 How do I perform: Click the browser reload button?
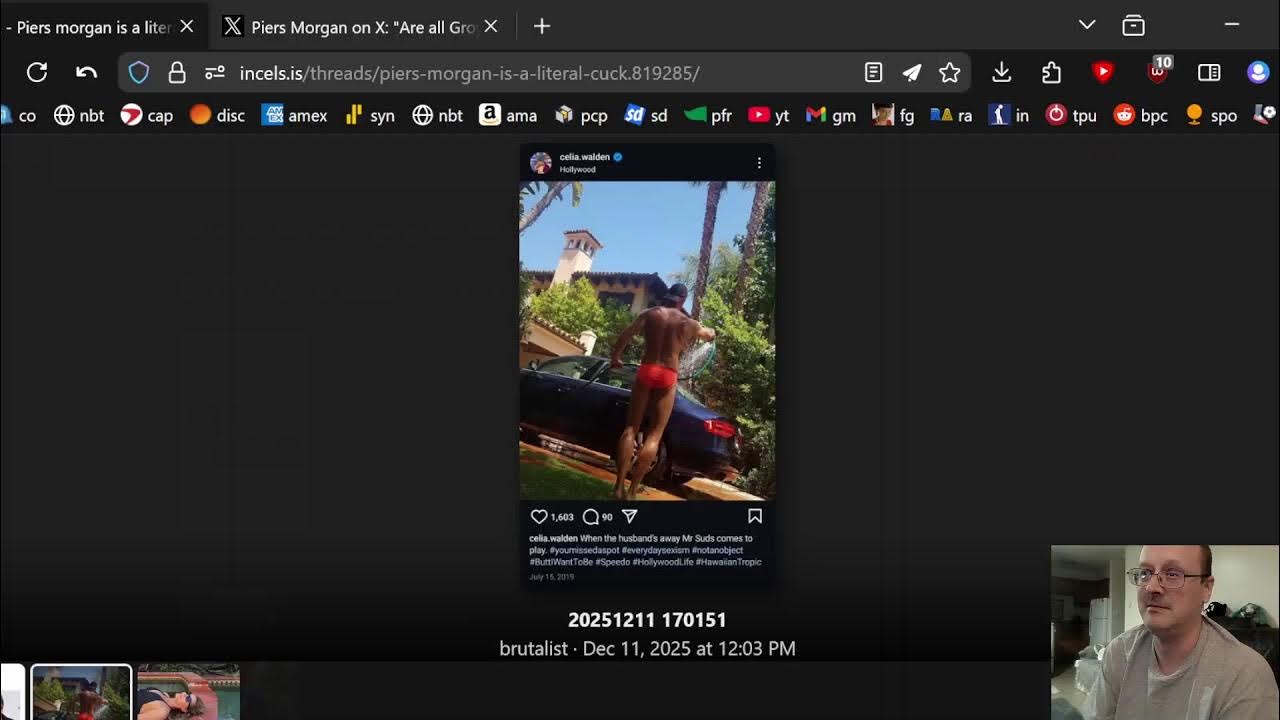pos(37,72)
